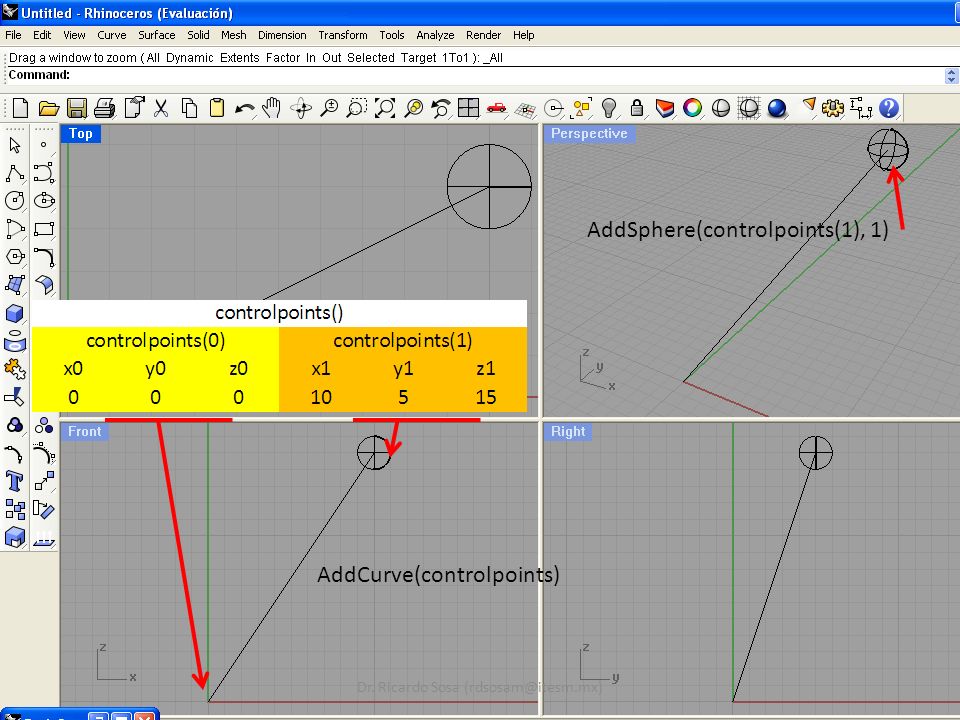
Task: Open the Solid menu
Action: pos(198,36)
